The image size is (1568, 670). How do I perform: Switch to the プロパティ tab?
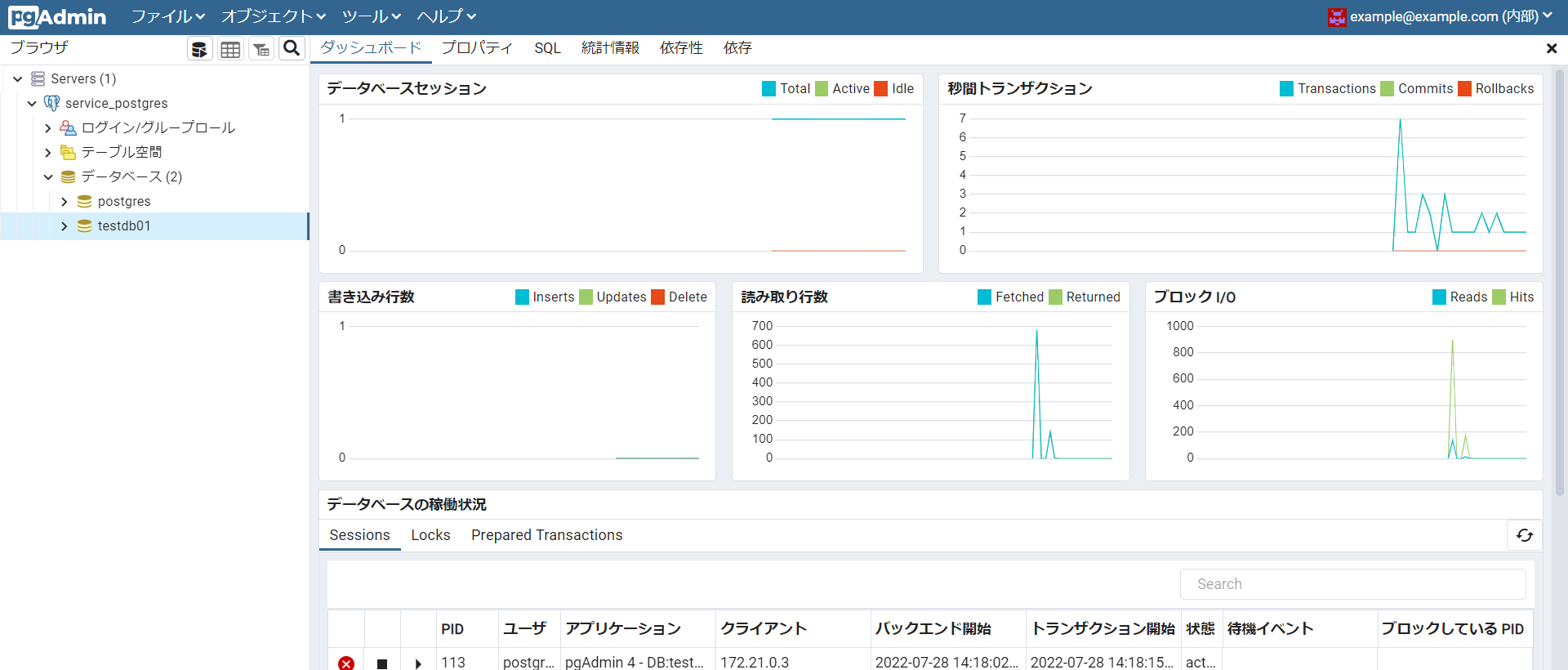pyautogui.click(x=477, y=48)
